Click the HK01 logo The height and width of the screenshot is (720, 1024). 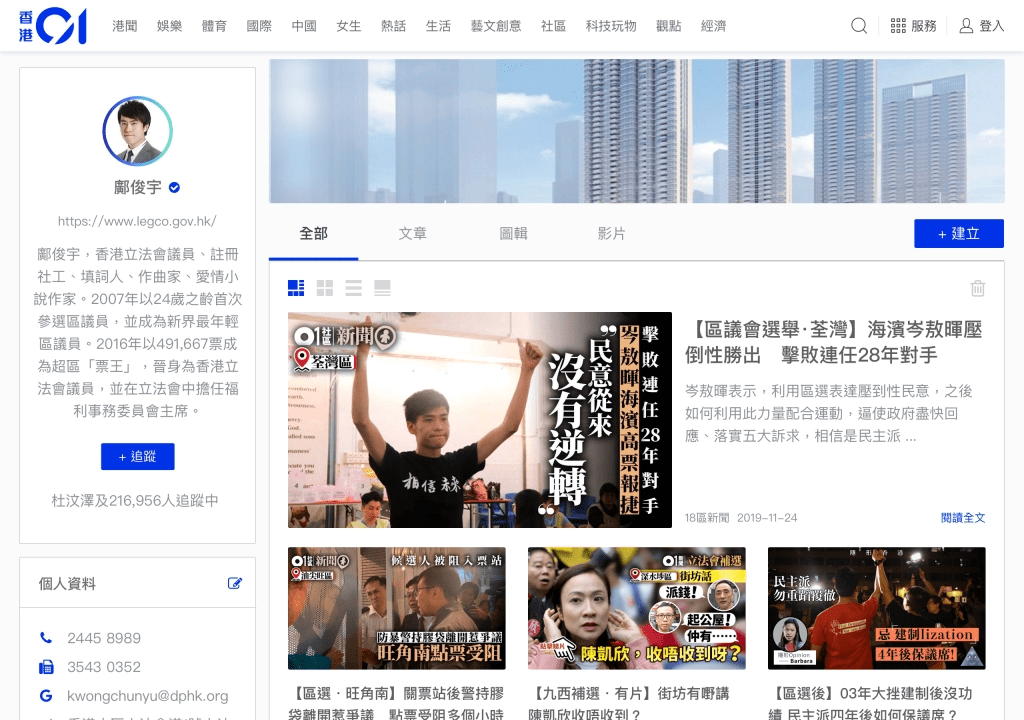pyautogui.click(x=53, y=25)
